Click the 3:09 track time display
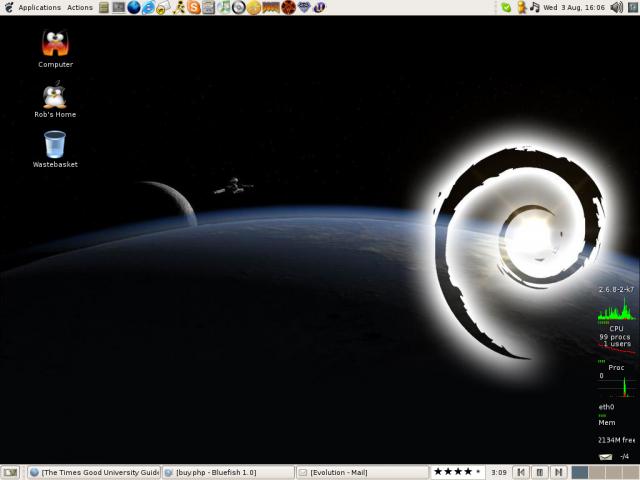Screen dimensions: 640x480 (x=499, y=473)
